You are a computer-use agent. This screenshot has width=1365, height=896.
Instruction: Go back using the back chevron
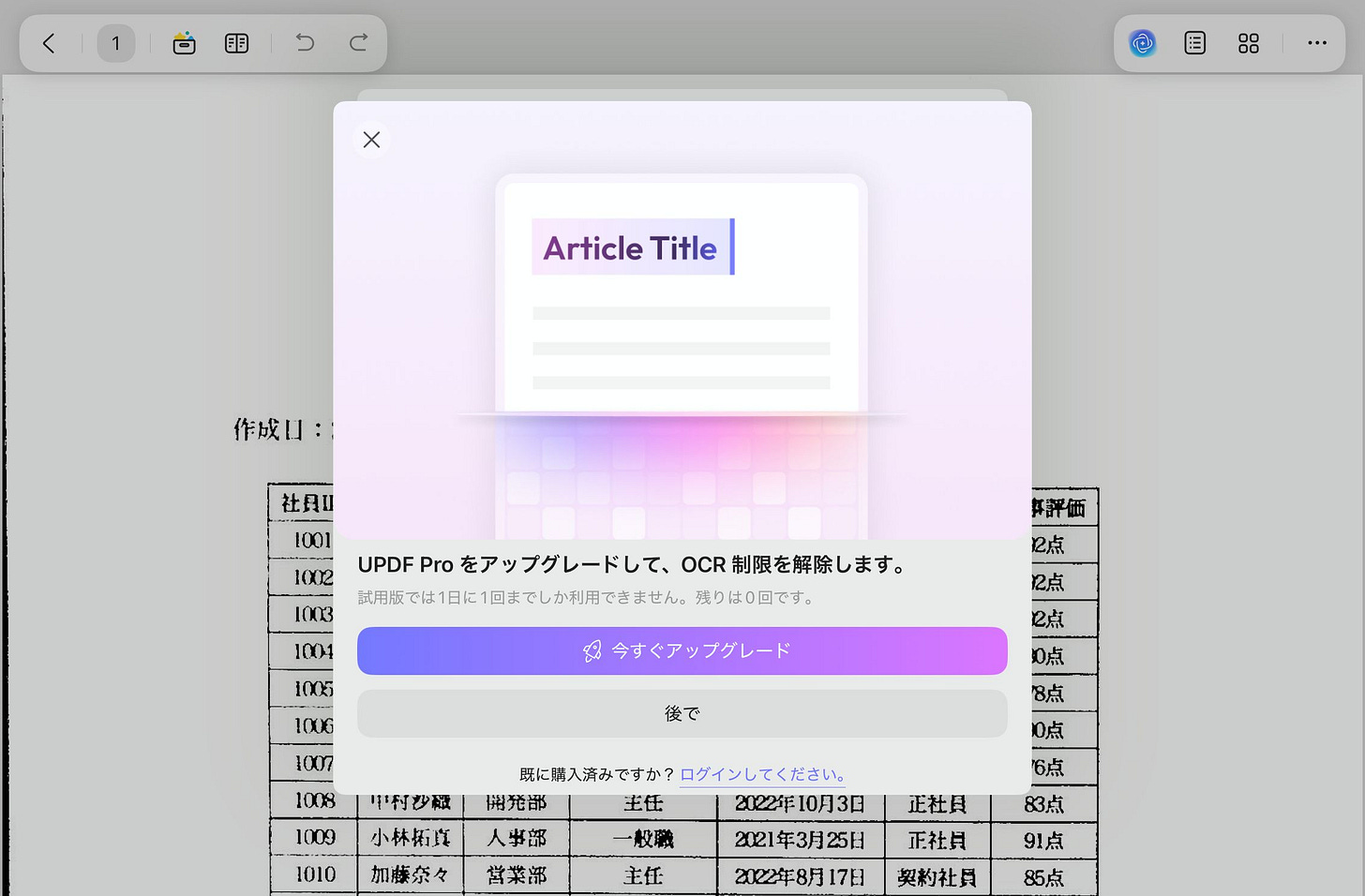49,43
